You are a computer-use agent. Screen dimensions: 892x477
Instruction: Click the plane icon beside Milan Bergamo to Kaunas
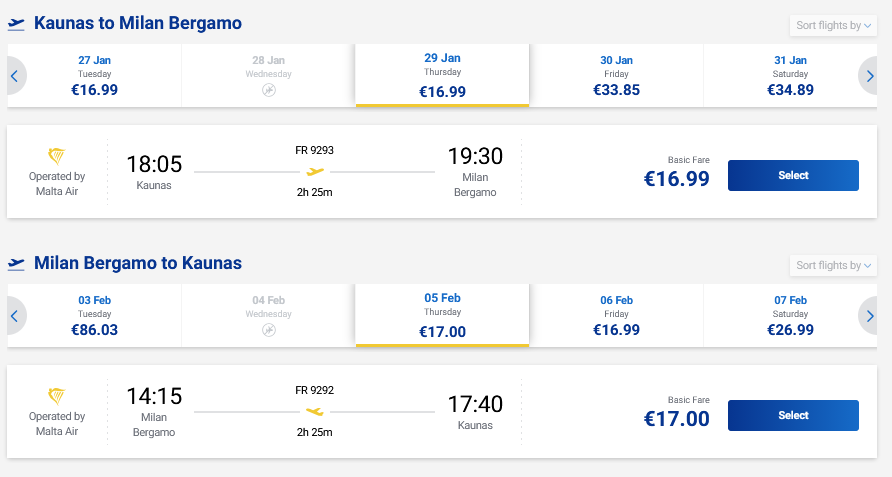16,264
